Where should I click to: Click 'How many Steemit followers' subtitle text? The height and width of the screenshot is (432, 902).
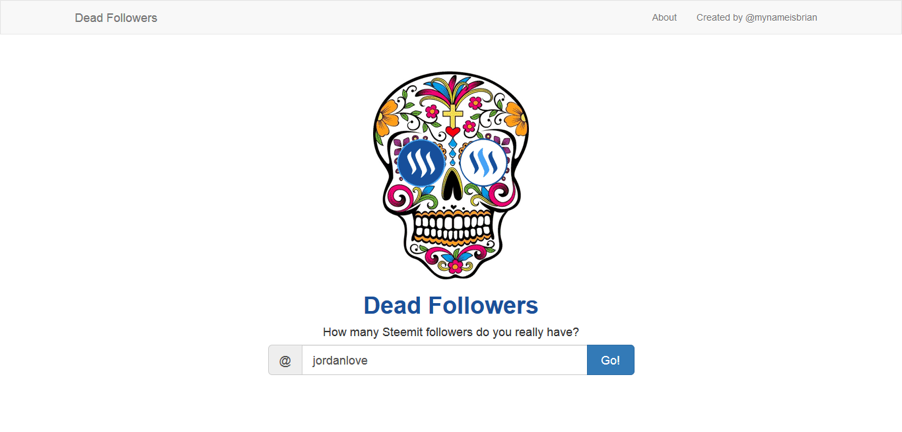[x=451, y=332]
